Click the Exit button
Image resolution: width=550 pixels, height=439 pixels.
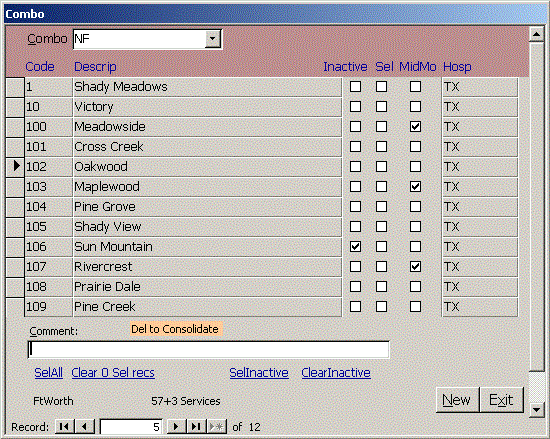(x=501, y=400)
